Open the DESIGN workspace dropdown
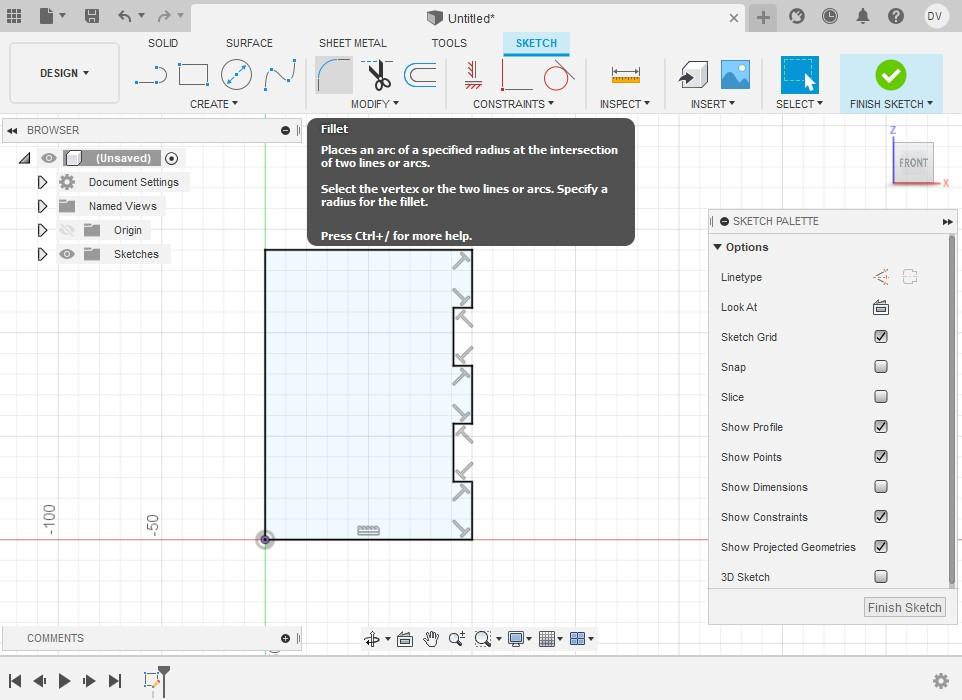962x700 pixels. point(64,73)
